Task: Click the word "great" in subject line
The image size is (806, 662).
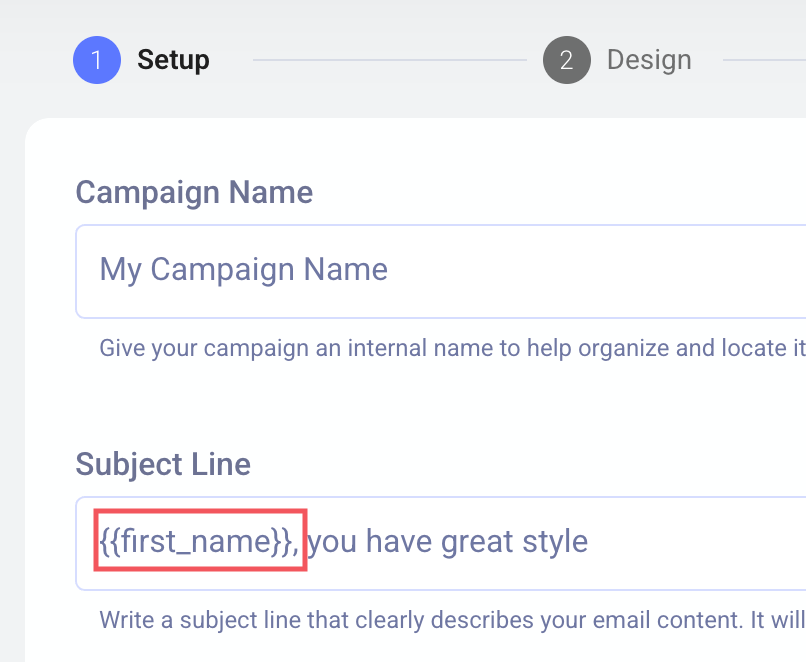Action: pos(477,543)
